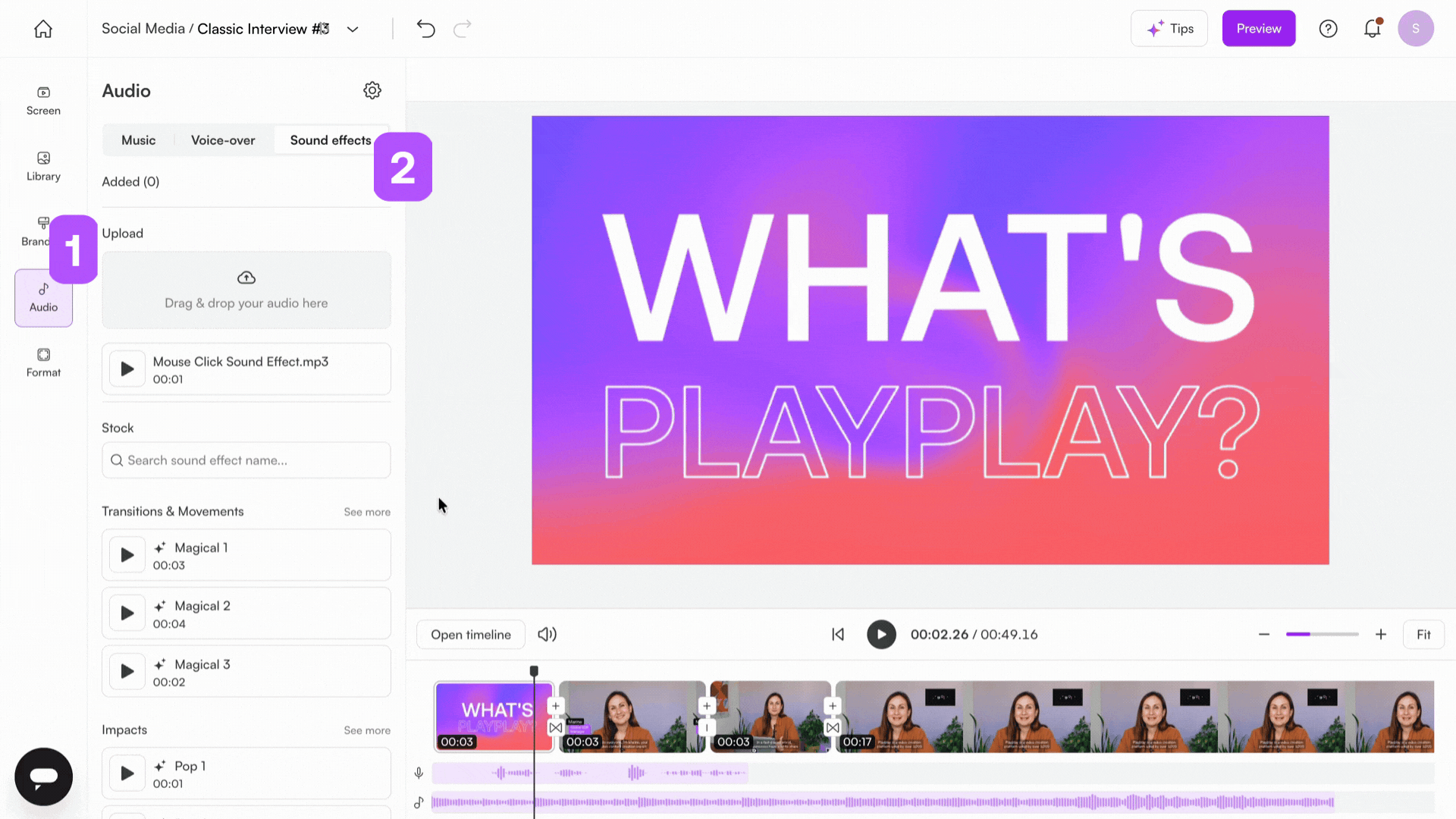This screenshot has height=819, width=1456.
Task: Open the Screen panel in sidebar
Action: [43, 100]
